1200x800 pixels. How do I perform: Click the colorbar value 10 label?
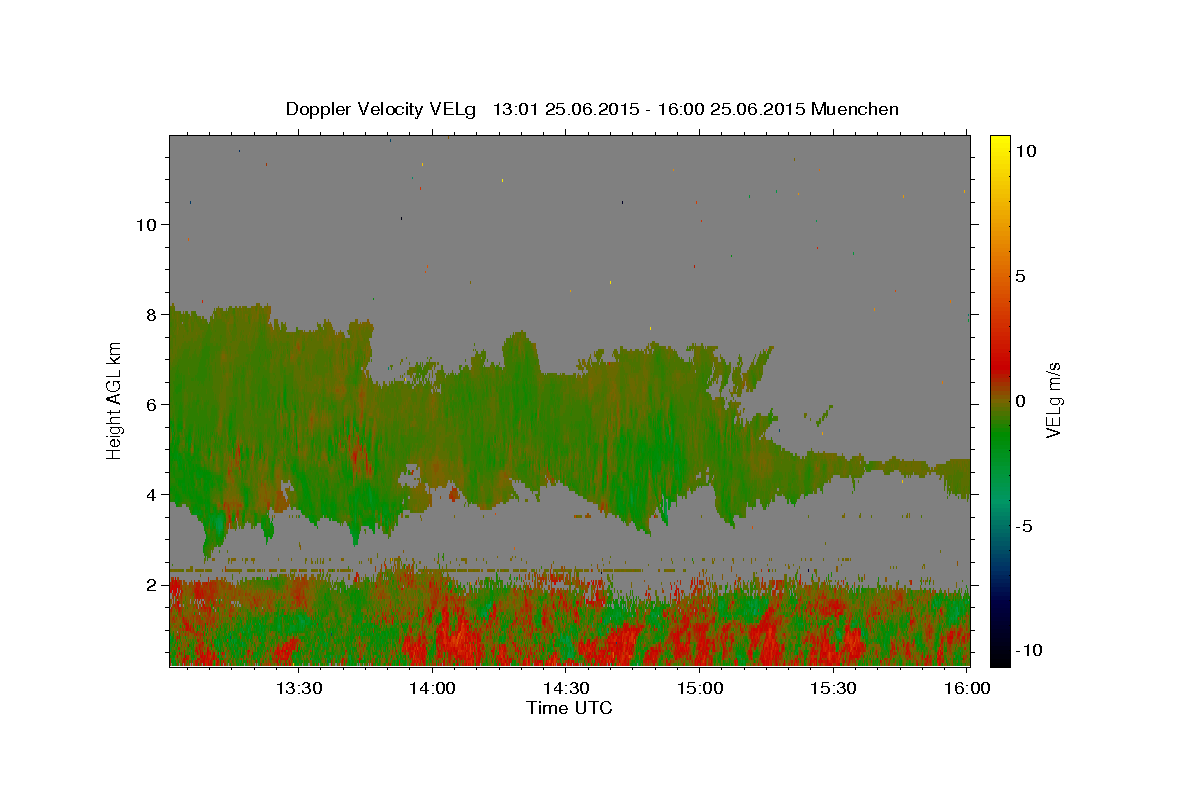click(x=1026, y=151)
